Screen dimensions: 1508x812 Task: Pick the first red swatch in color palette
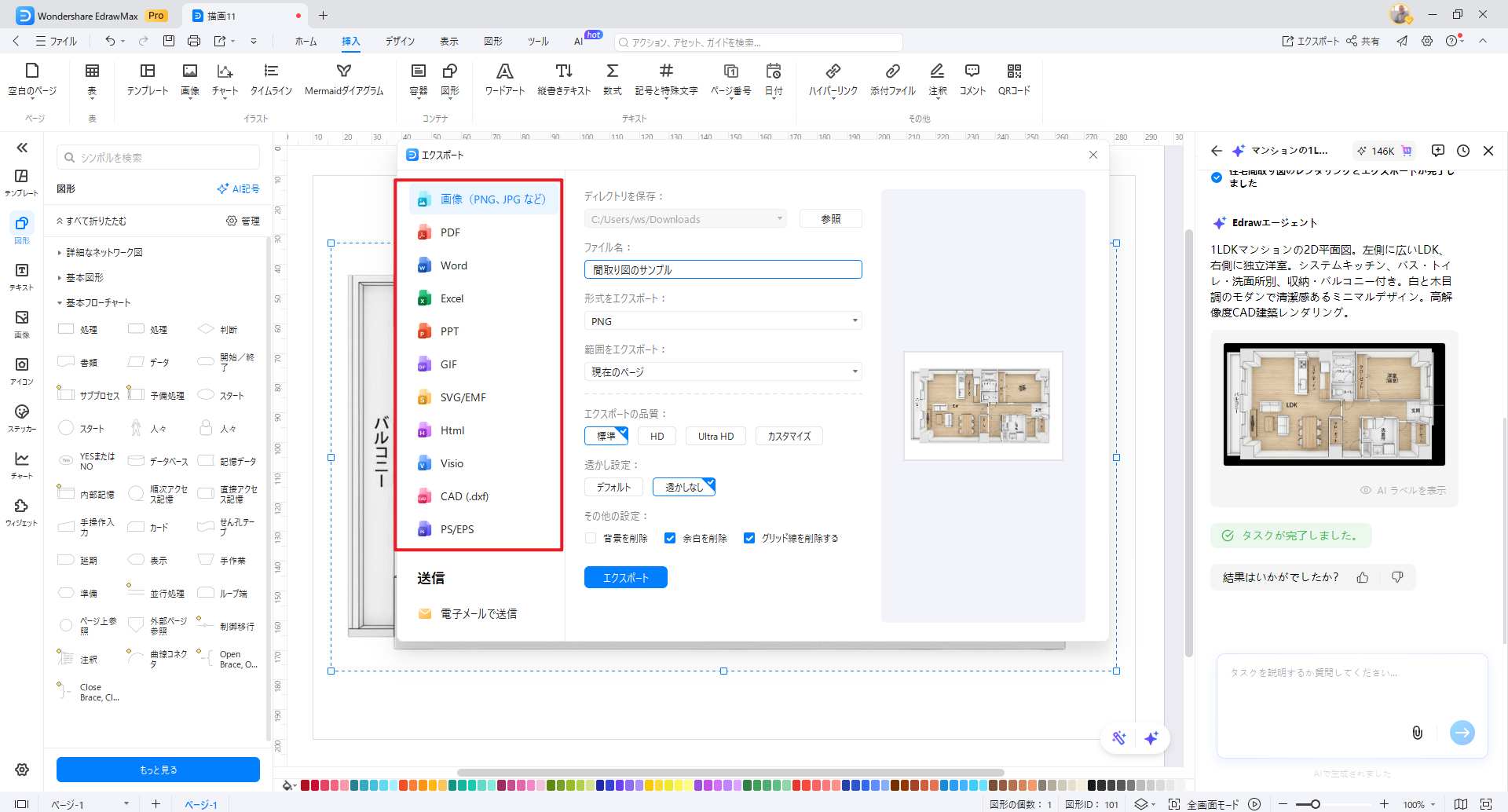click(305, 785)
